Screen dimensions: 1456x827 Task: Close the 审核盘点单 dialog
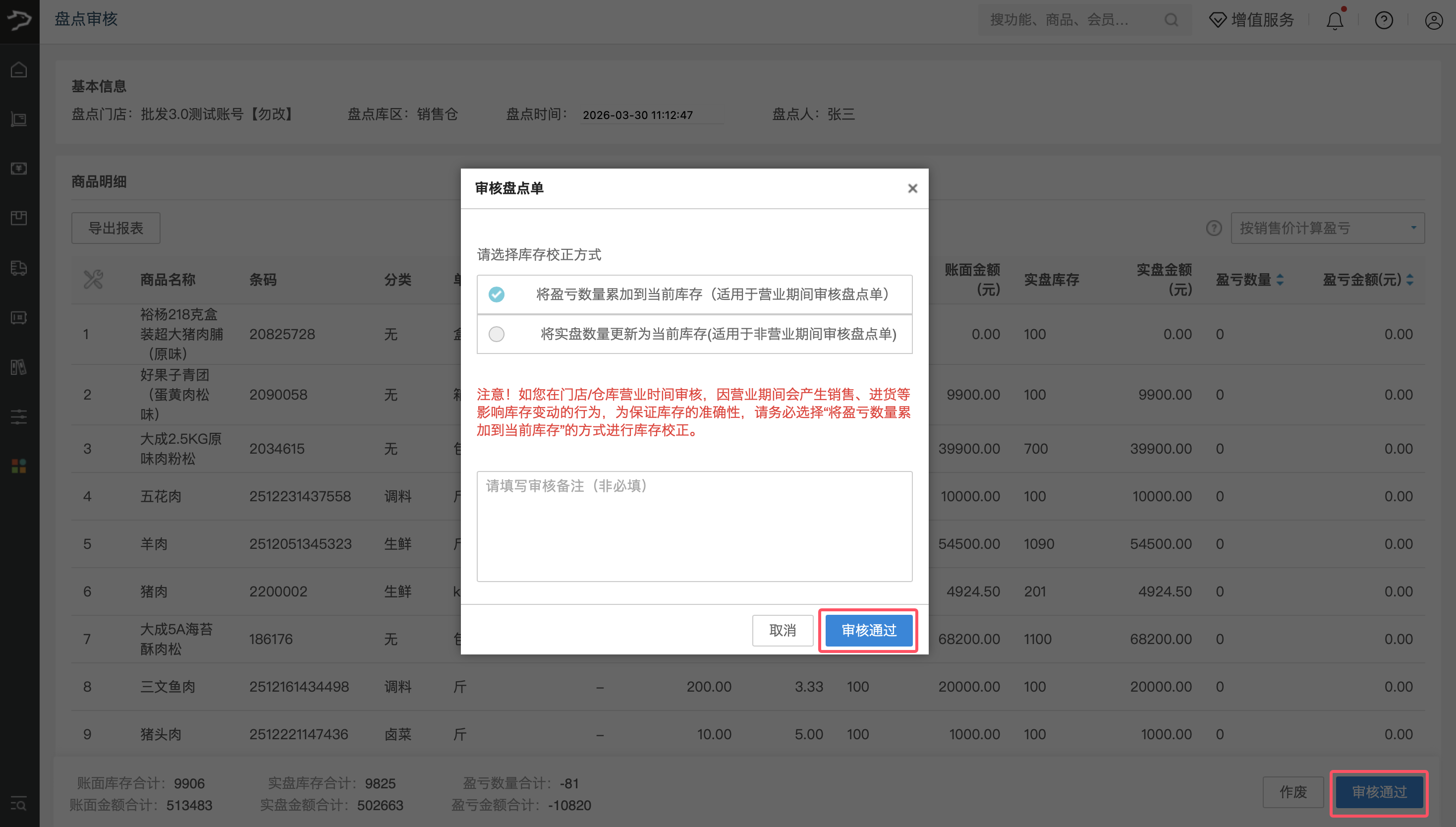(x=912, y=188)
